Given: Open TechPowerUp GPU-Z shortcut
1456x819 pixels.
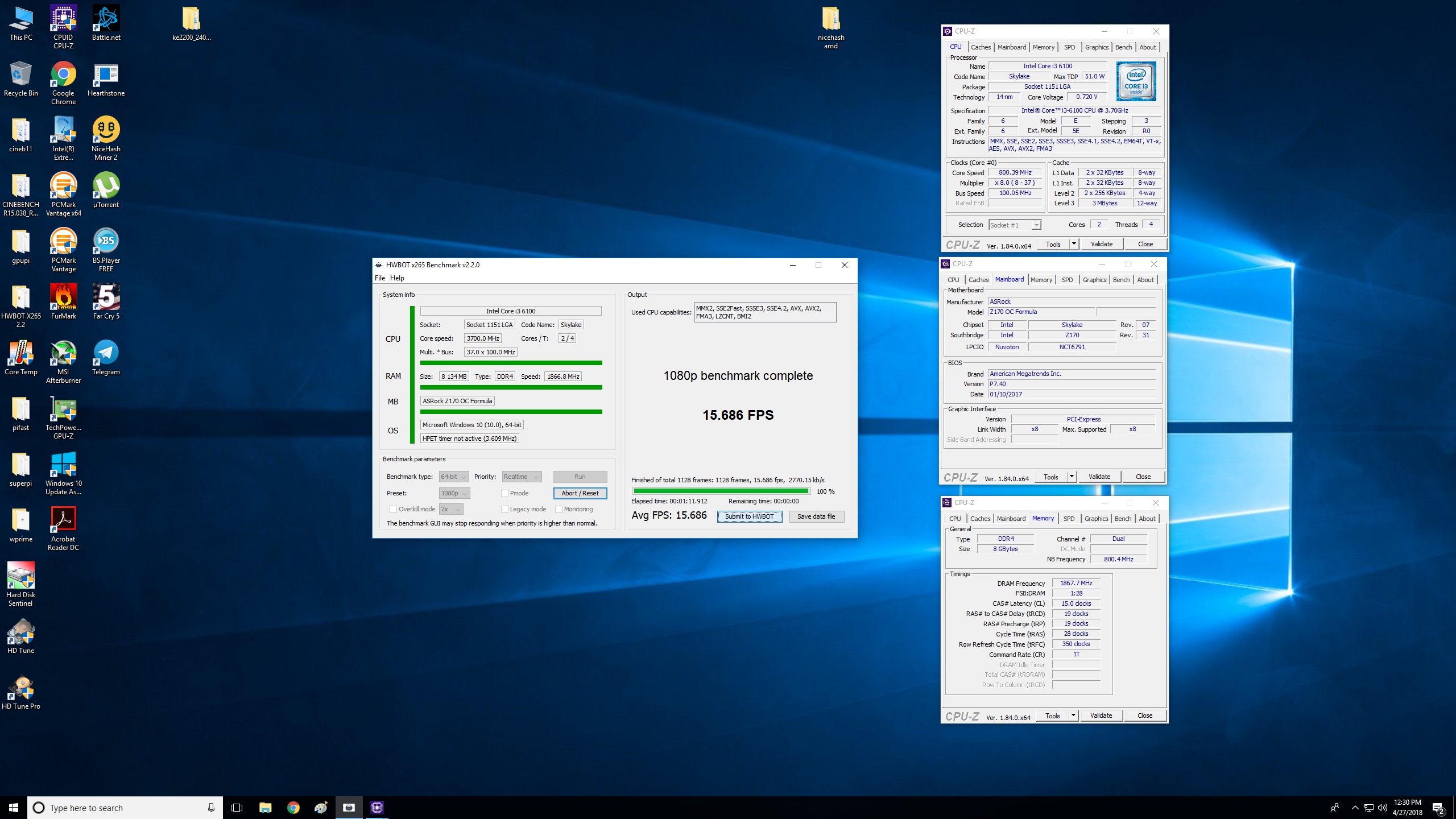Looking at the screenshot, I should (63, 417).
